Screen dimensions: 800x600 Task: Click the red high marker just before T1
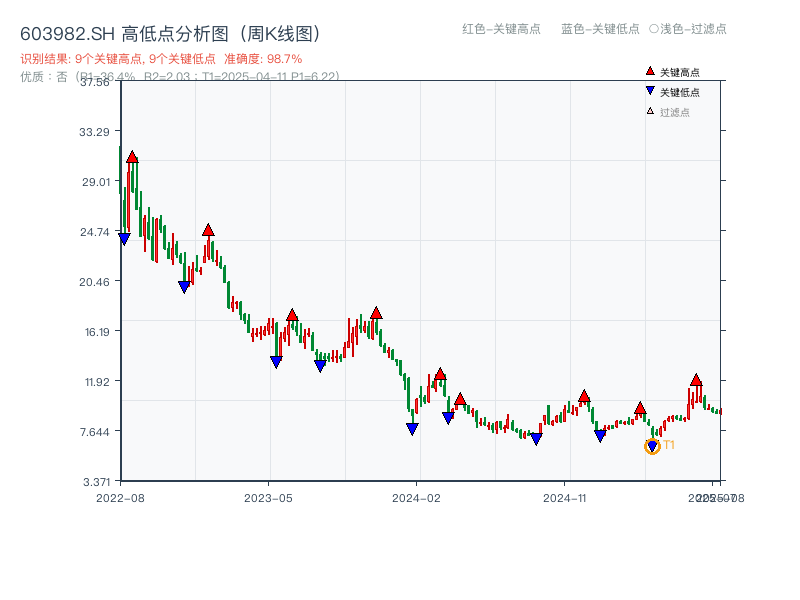(640, 408)
